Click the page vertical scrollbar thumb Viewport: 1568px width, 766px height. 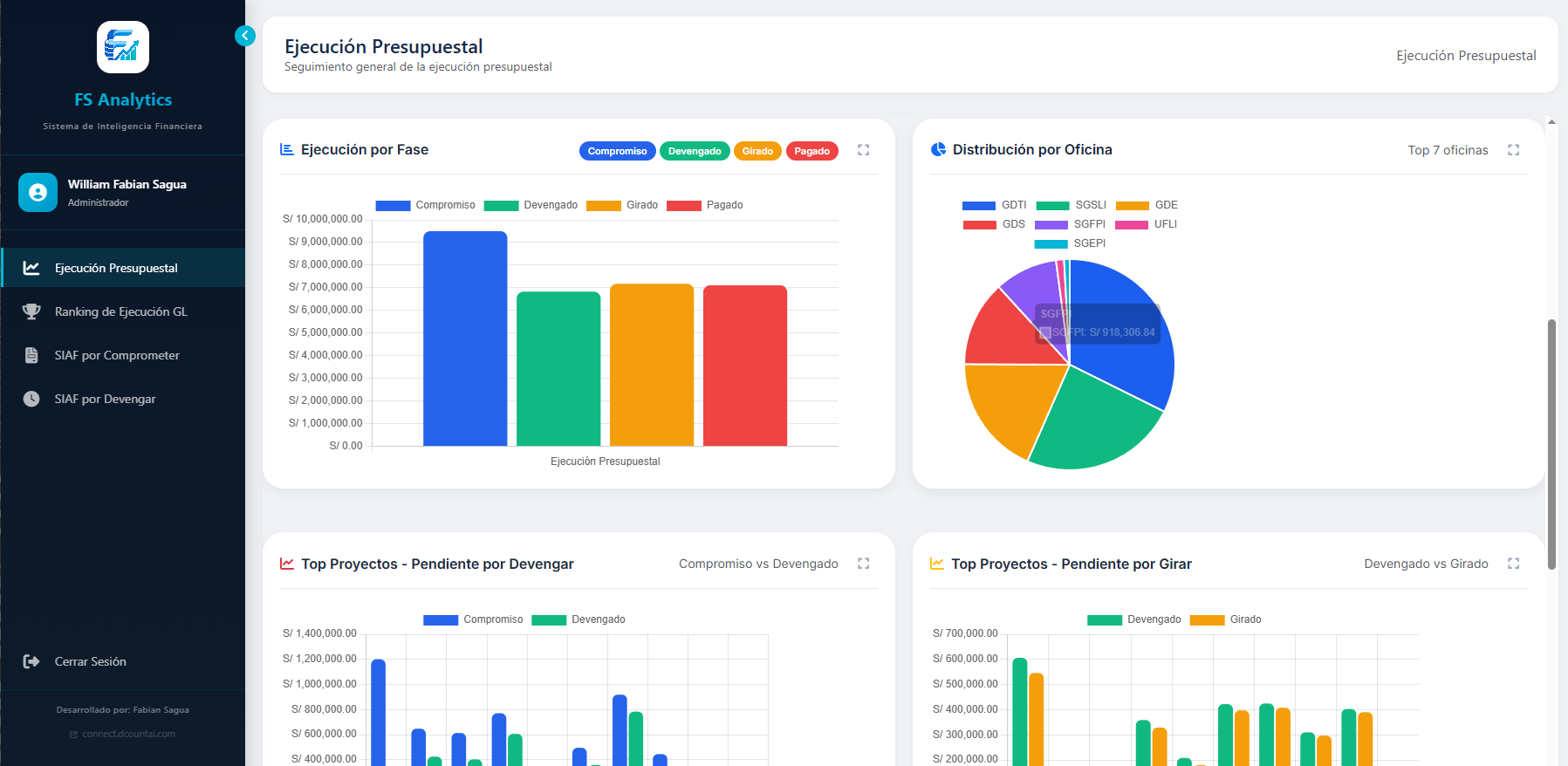coord(1551,444)
